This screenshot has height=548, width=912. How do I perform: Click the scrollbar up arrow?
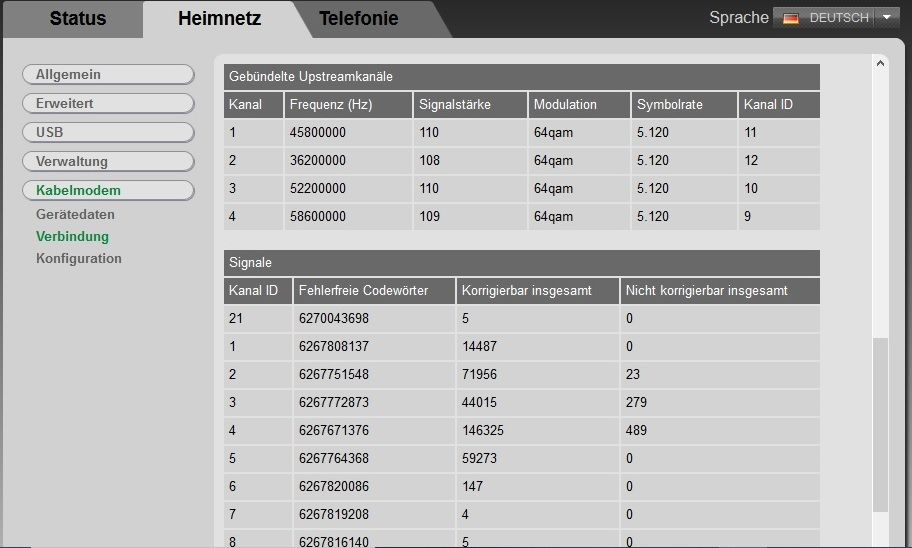(880, 63)
